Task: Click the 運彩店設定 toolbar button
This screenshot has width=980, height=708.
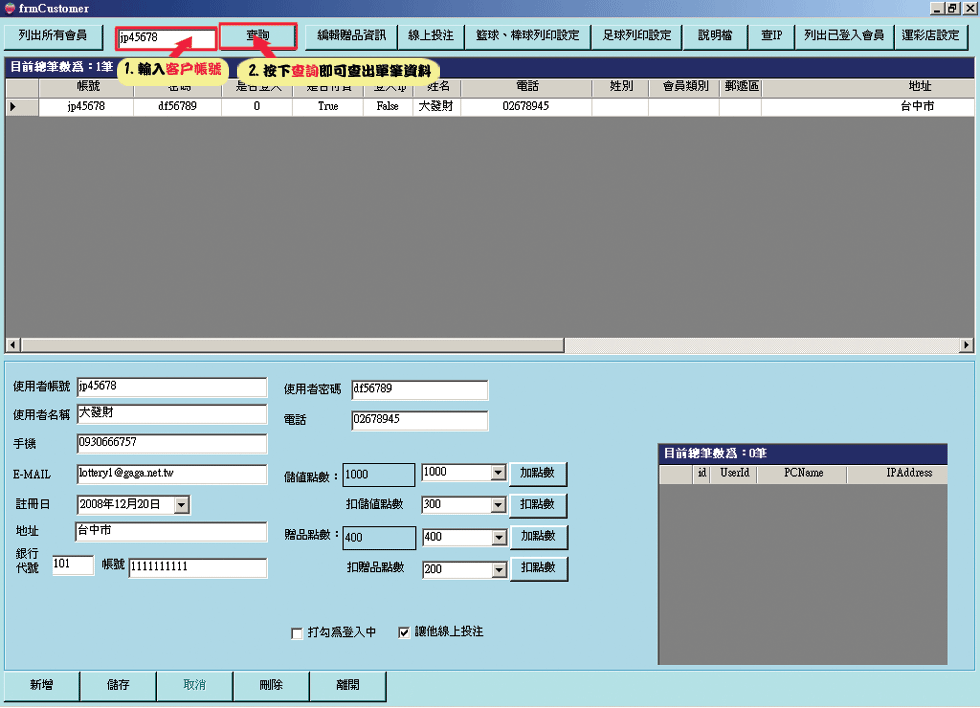Action: pos(929,37)
